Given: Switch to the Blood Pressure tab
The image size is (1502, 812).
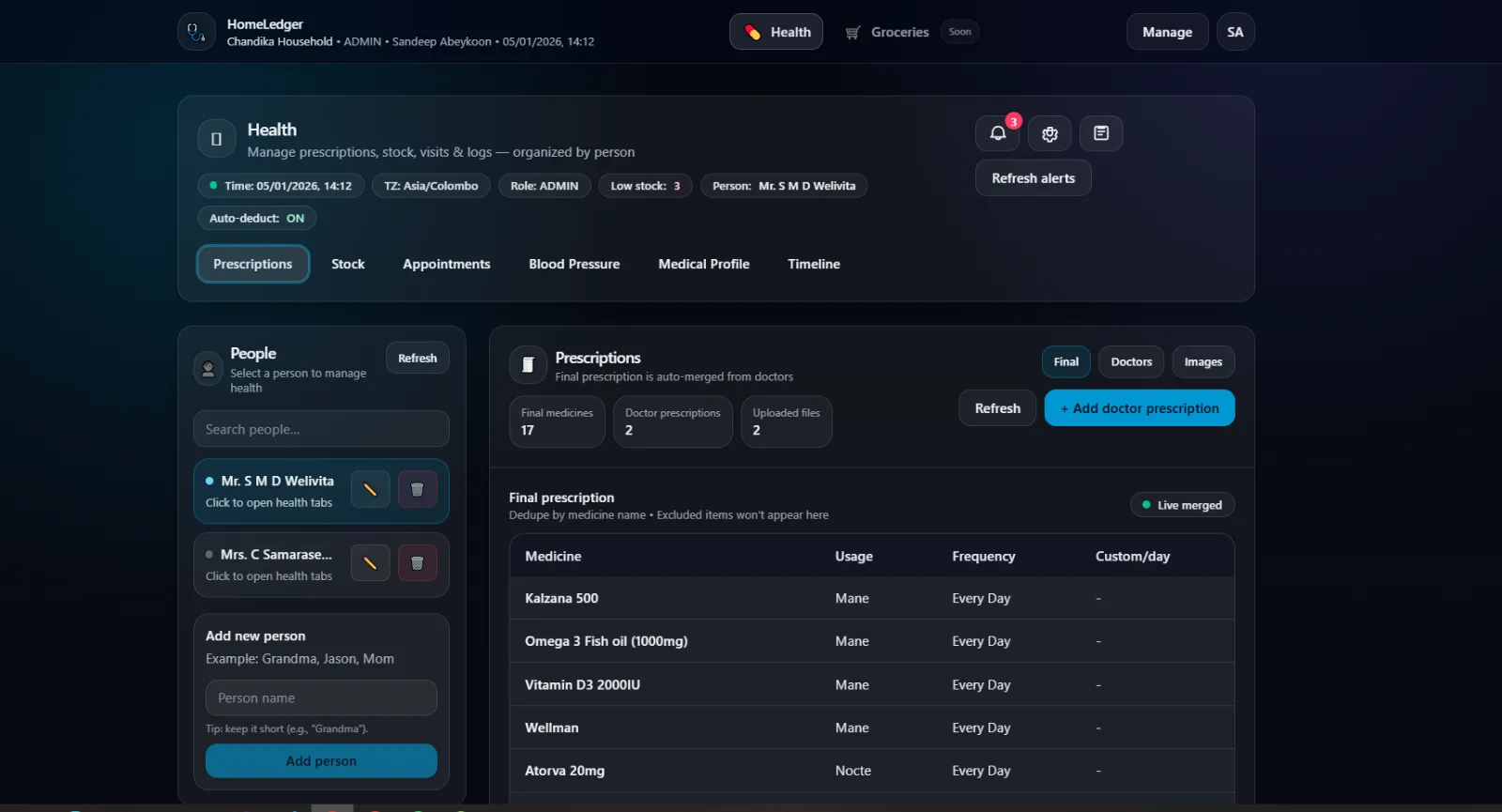Looking at the screenshot, I should click(x=574, y=264).
